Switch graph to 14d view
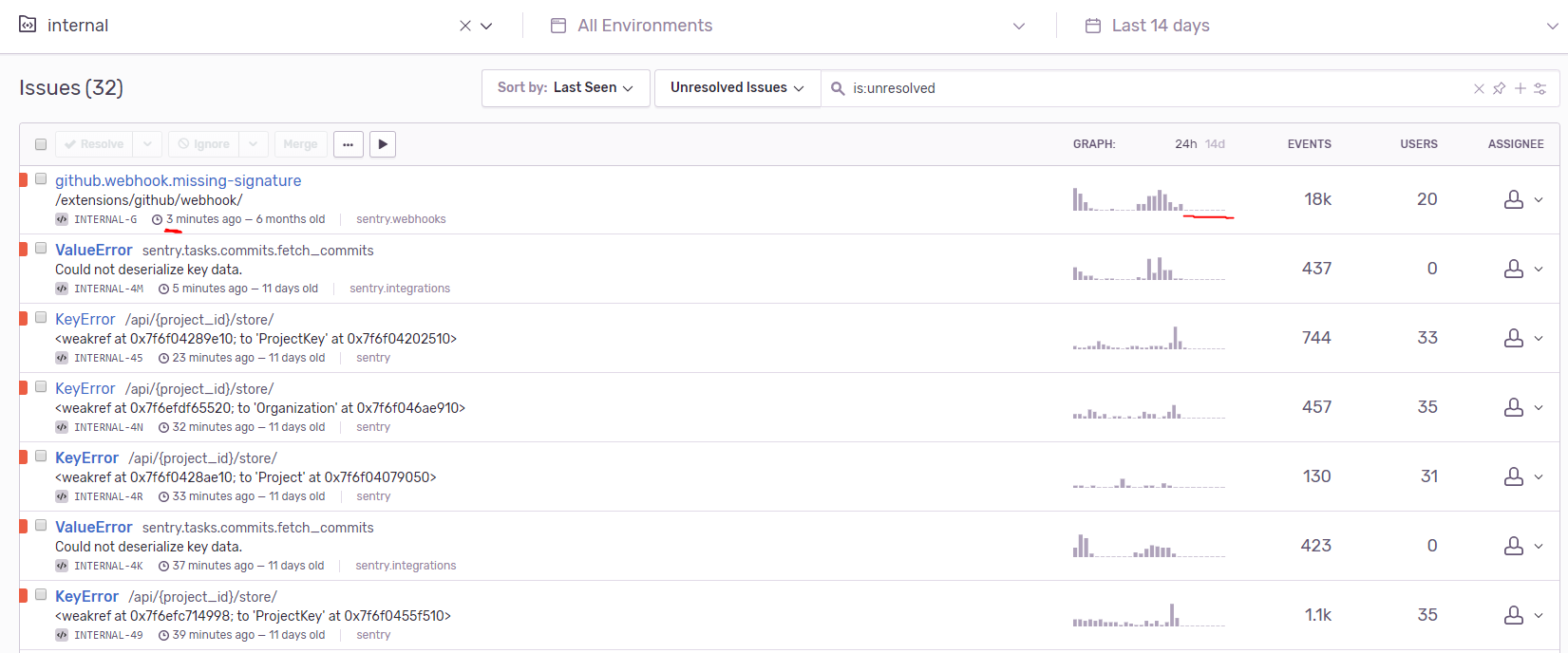 click(x=1215, y=144)
